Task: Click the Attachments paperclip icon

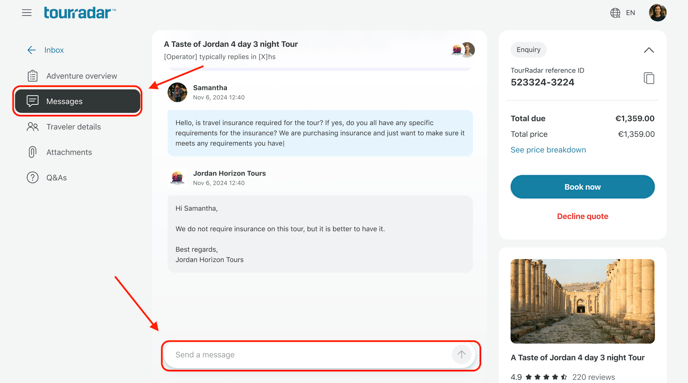Action: (32, 152)
